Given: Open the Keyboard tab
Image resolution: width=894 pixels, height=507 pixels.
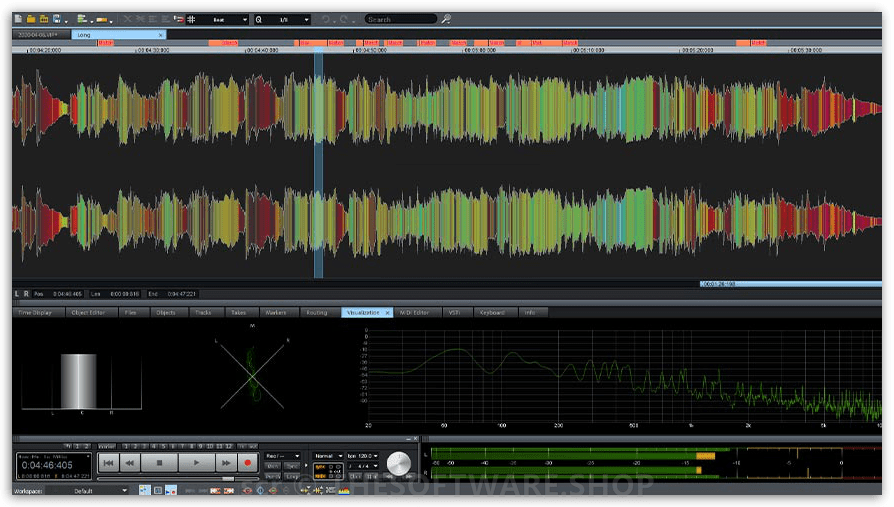Looking at the screenshot, I should (x=492, y=313).
